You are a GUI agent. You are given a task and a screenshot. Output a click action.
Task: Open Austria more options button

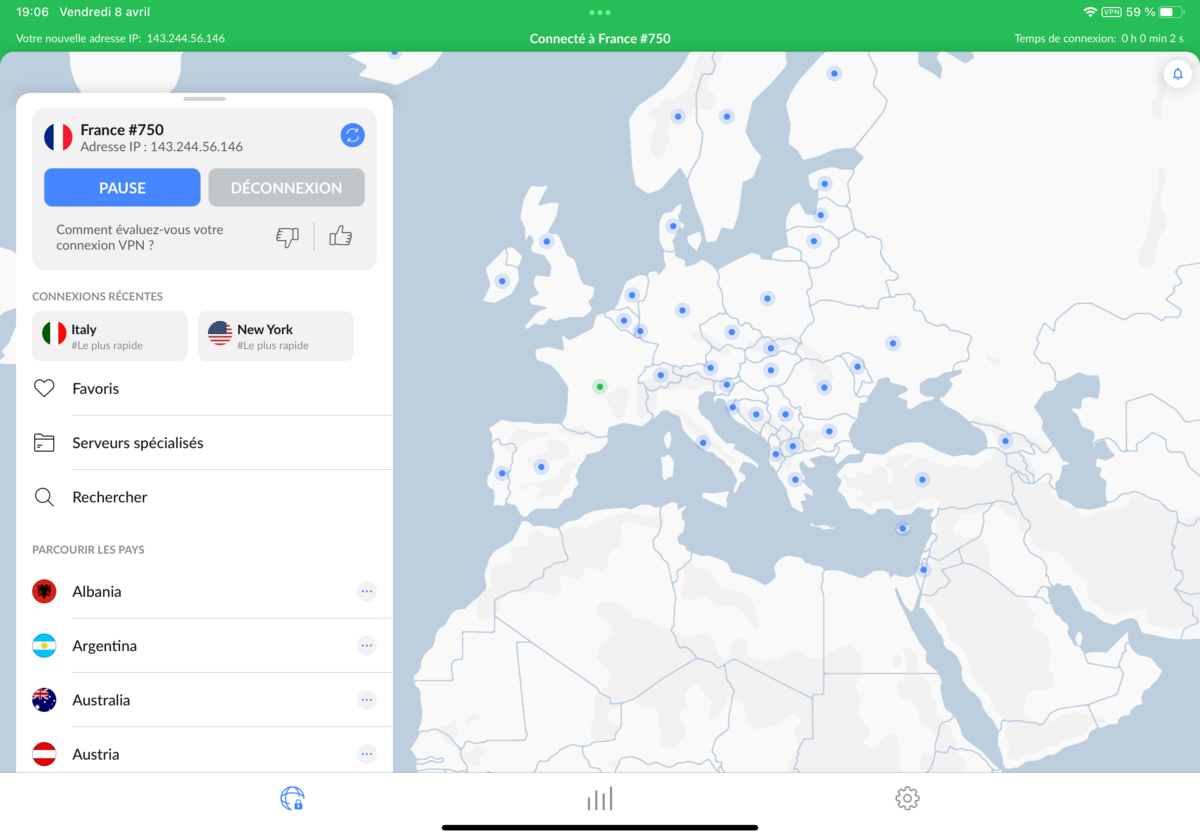click(367, 754)
